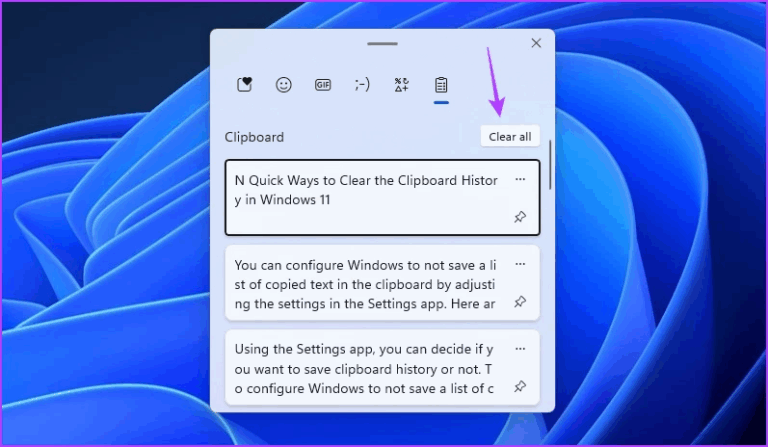Screen dimensions: 768x447
Task: Switch to the Emoji tab
Action: point(284,85)
